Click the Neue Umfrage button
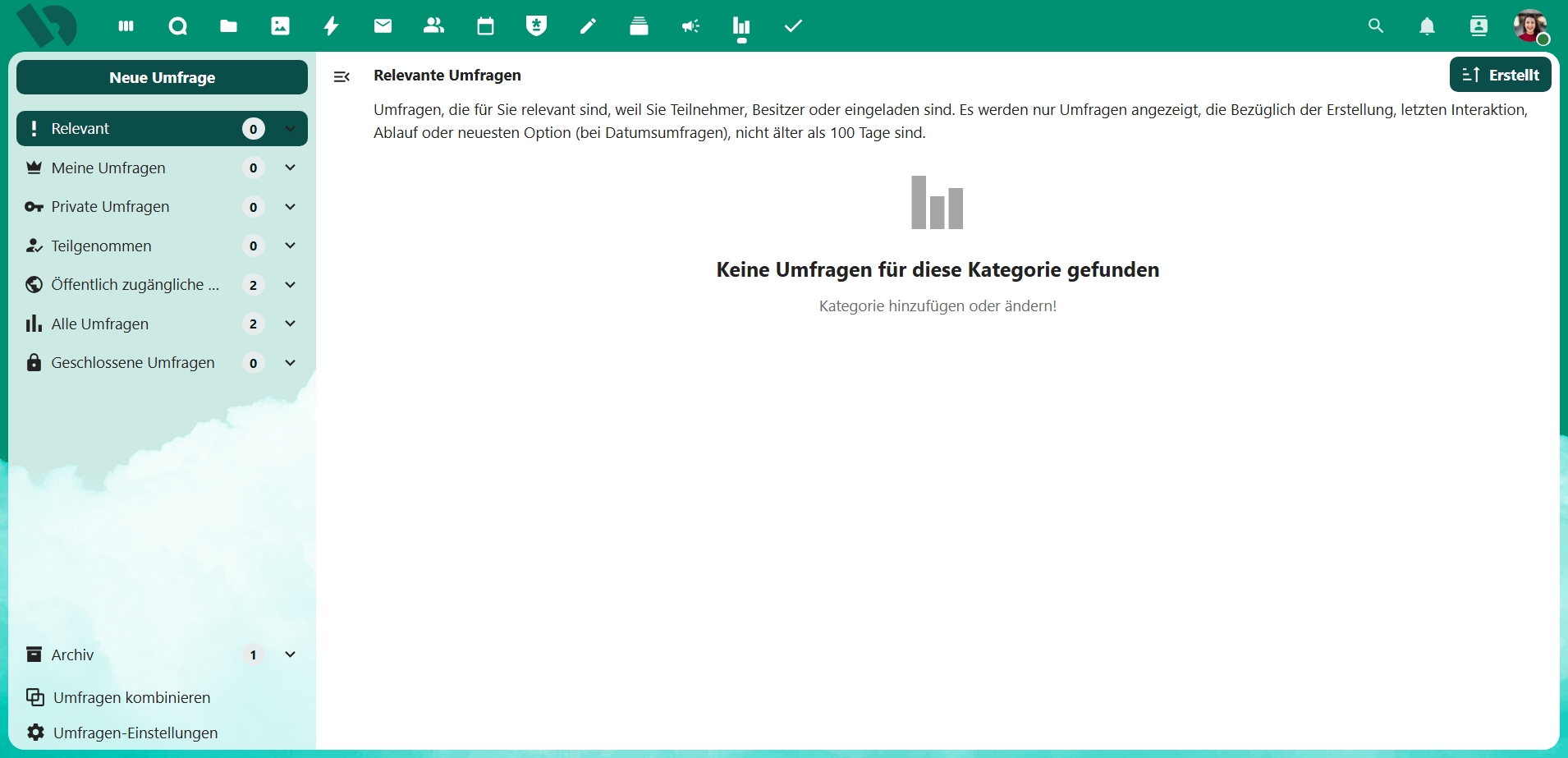 point(162,77)
